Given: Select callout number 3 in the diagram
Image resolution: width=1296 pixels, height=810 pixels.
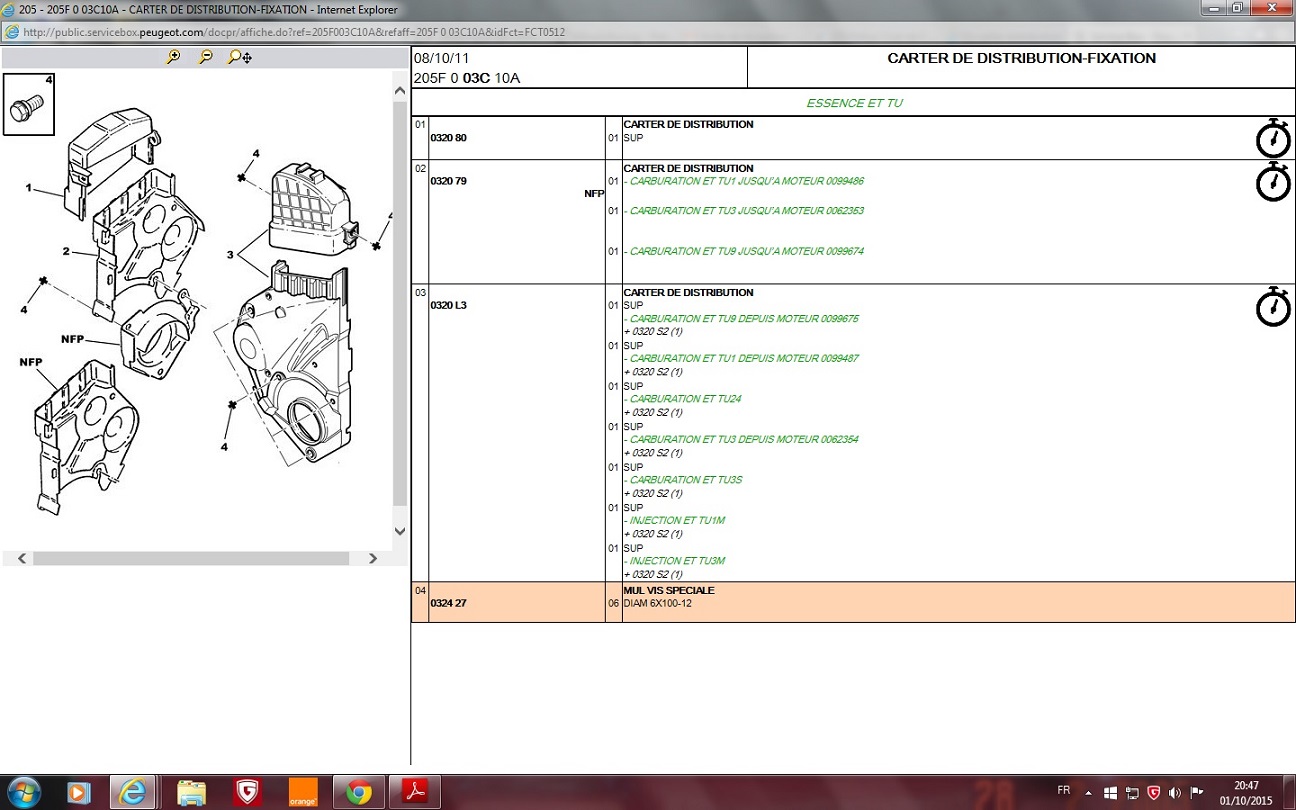Looking at the screenshot, I should (229, 255).
